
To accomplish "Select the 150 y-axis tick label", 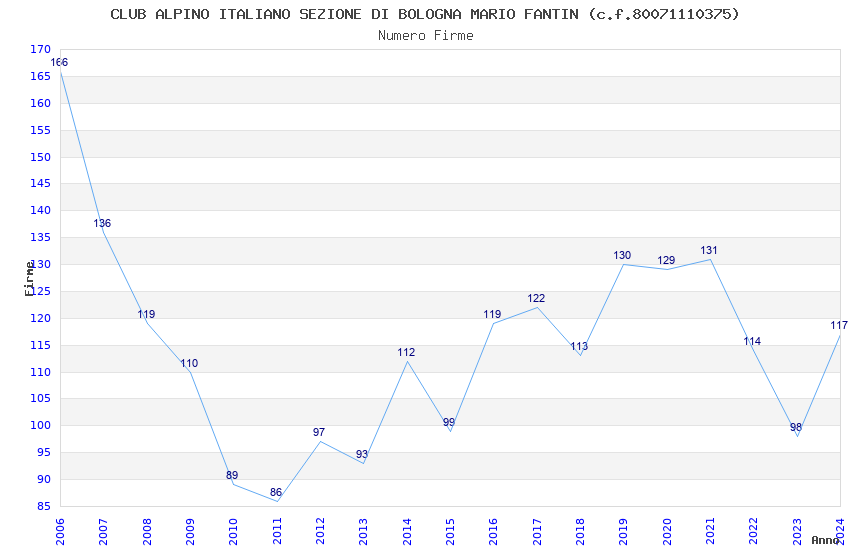I will click(41, 157).
